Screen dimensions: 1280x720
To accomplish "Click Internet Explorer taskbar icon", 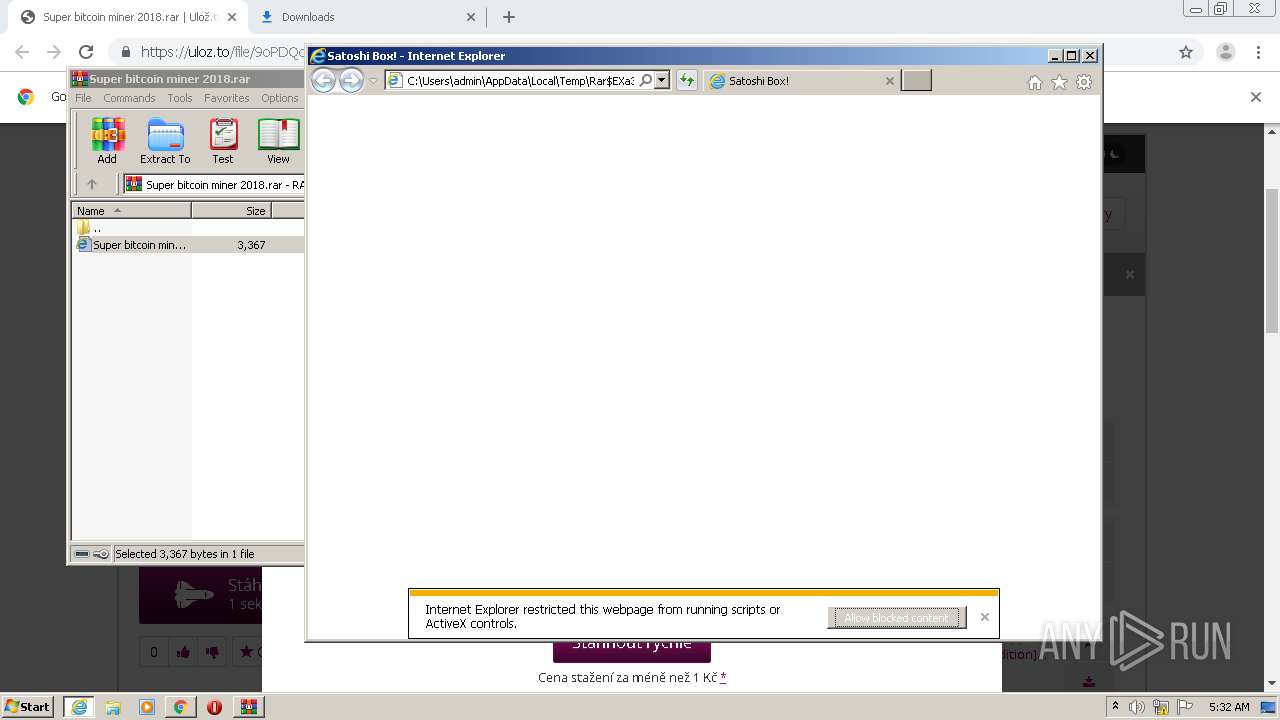I will pyautogui.click(x=79, y=706).
